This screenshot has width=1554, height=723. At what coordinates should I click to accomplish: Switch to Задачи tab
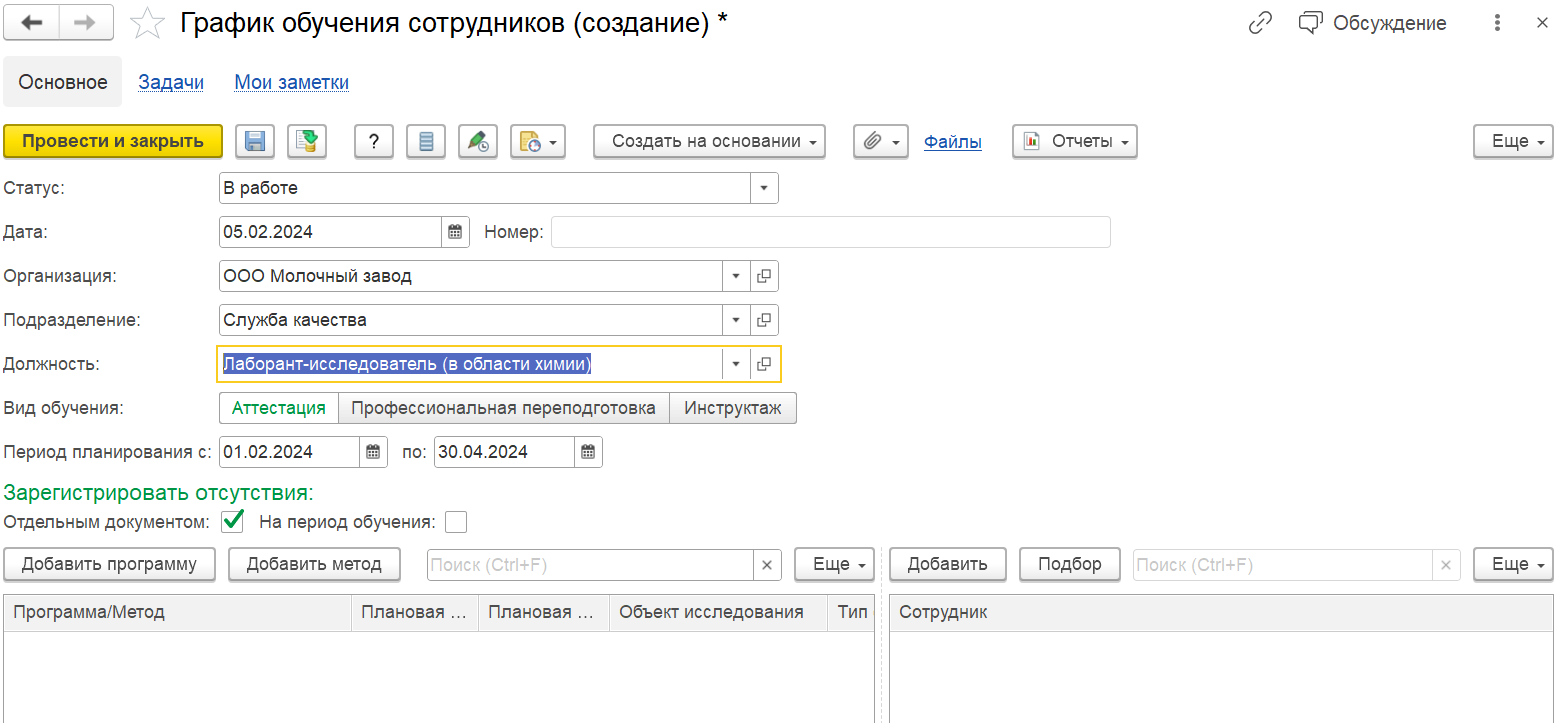point(171,82)
